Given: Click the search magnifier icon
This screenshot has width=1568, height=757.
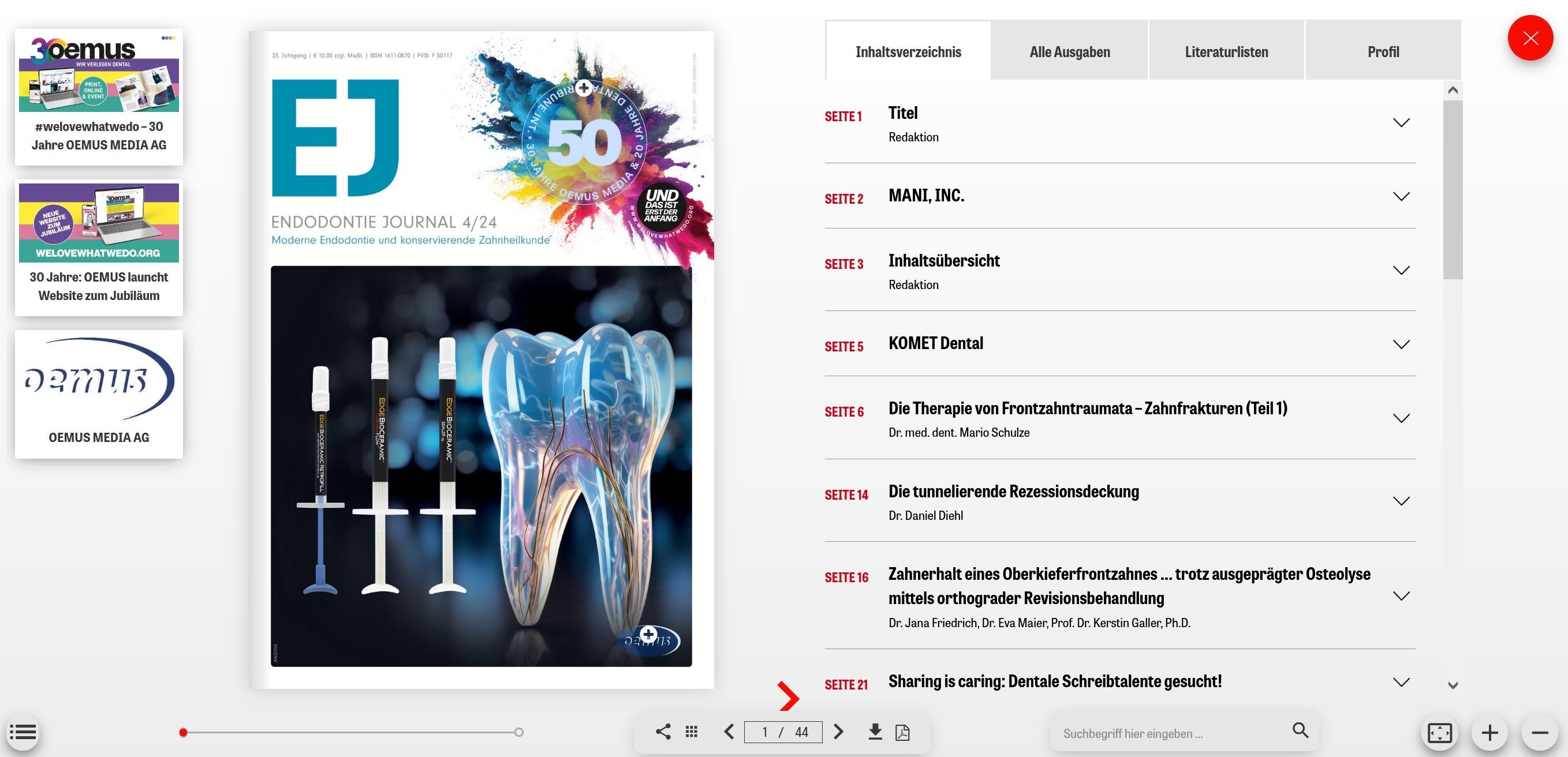Looking at the screenshot, I should click(x=1300, y=730).
